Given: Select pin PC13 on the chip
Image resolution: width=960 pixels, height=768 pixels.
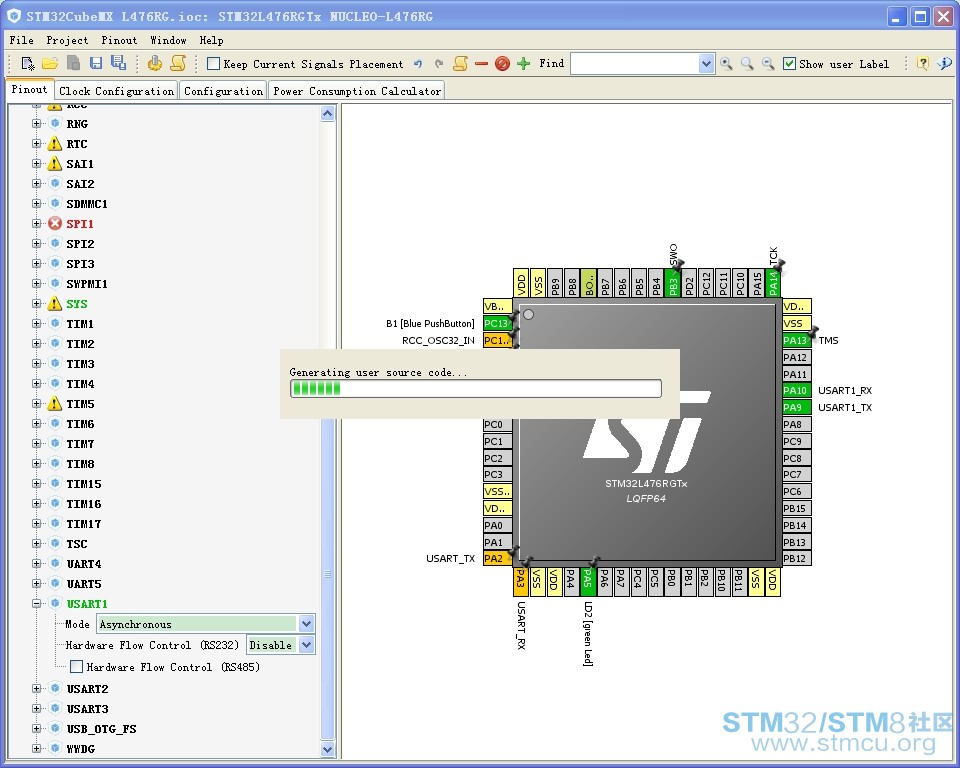Looking at the screenshot, I should (x=497, y=323).
